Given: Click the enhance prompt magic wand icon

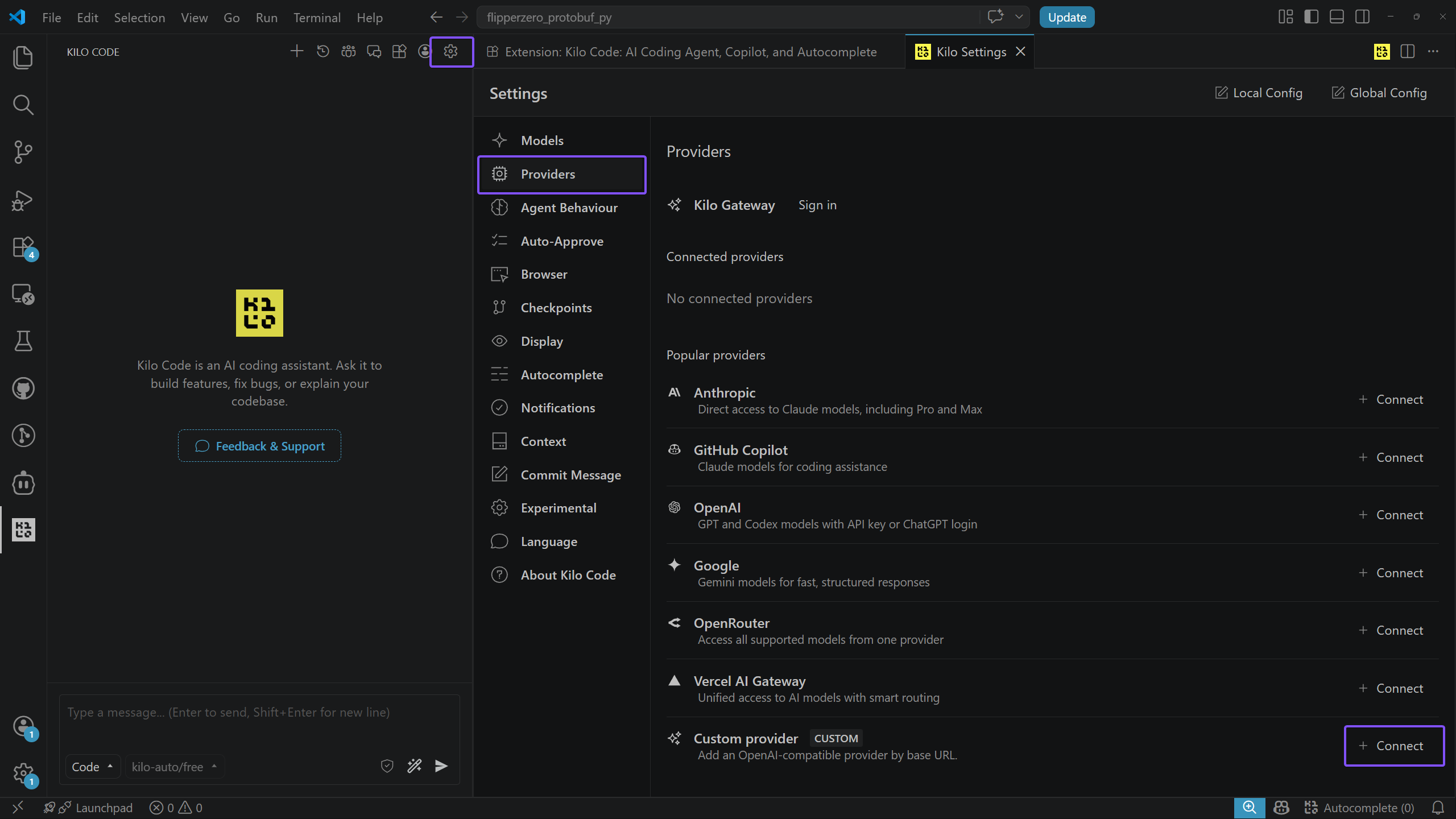Looking at the screenshot, I should click(415, 766).
